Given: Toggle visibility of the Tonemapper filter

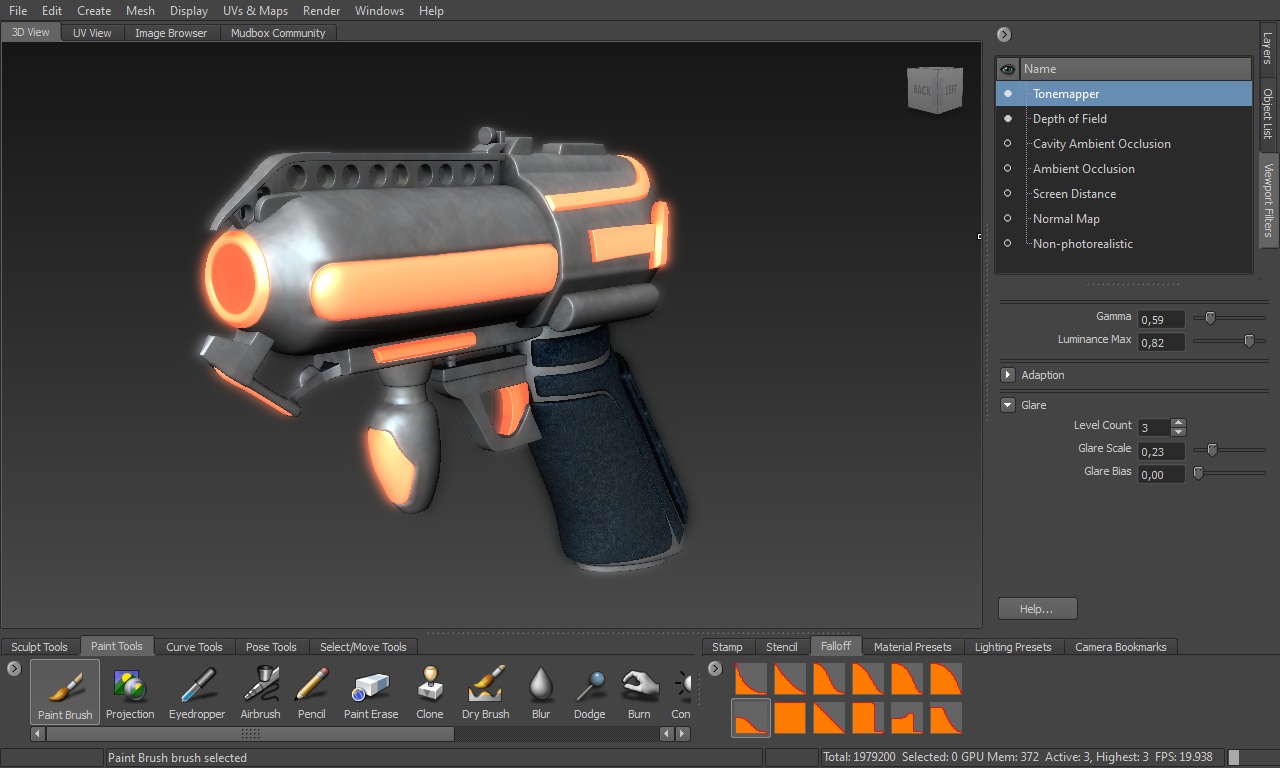Looking at the screenshot, I should pyautogui.click(x=1008, y=93).
